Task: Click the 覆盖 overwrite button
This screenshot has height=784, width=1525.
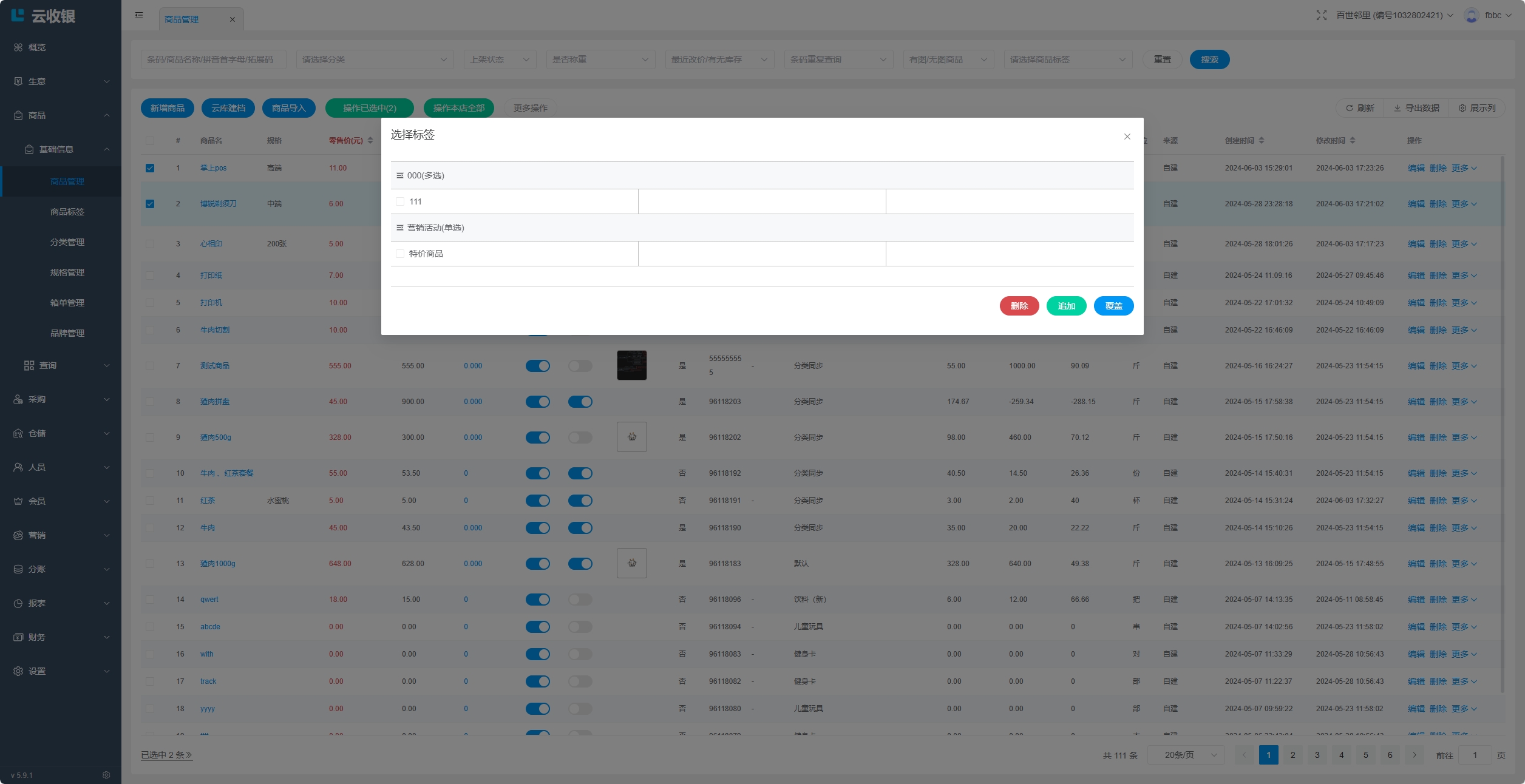Action: (1113, 306)
